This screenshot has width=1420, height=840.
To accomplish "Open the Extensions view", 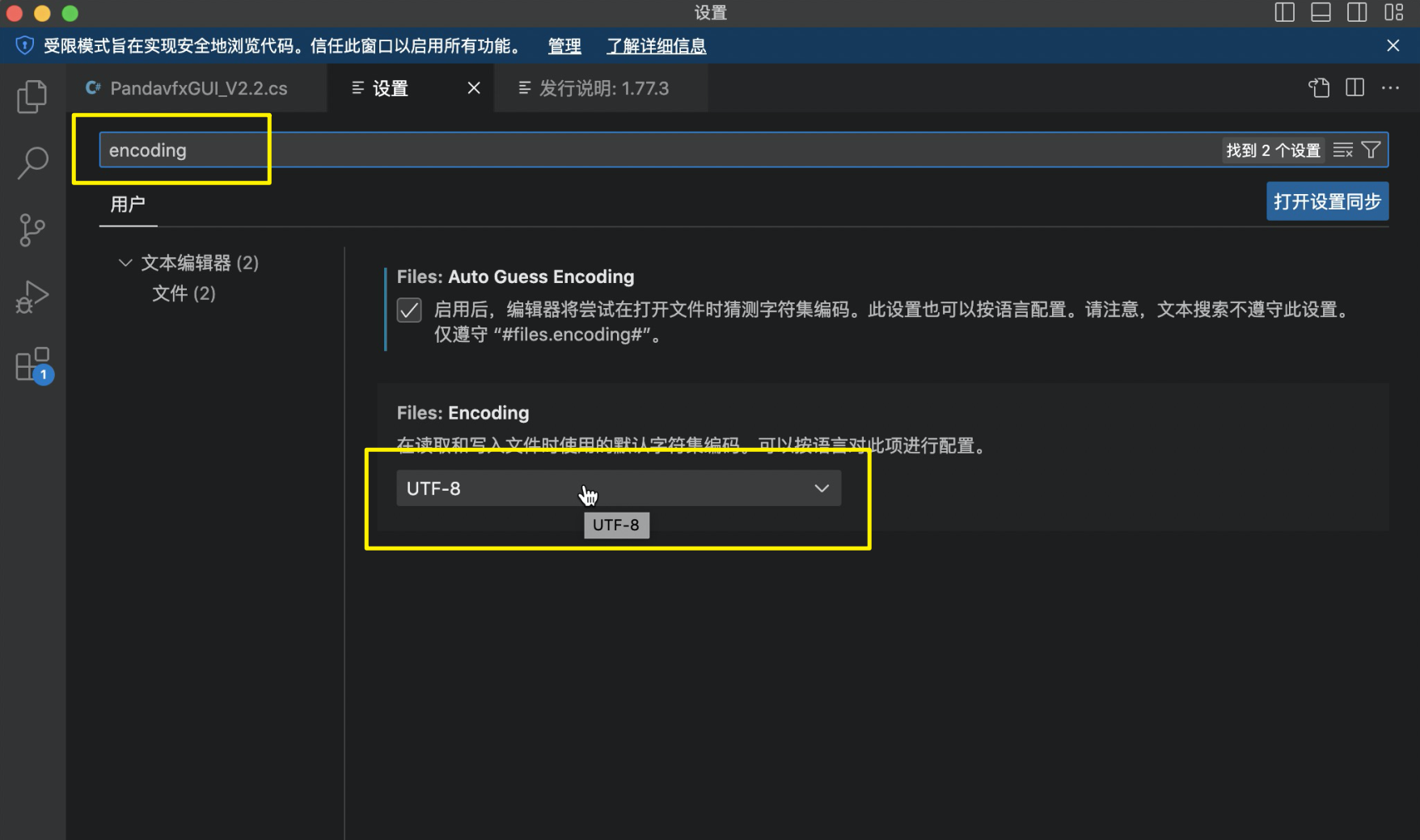I will 32,365.
